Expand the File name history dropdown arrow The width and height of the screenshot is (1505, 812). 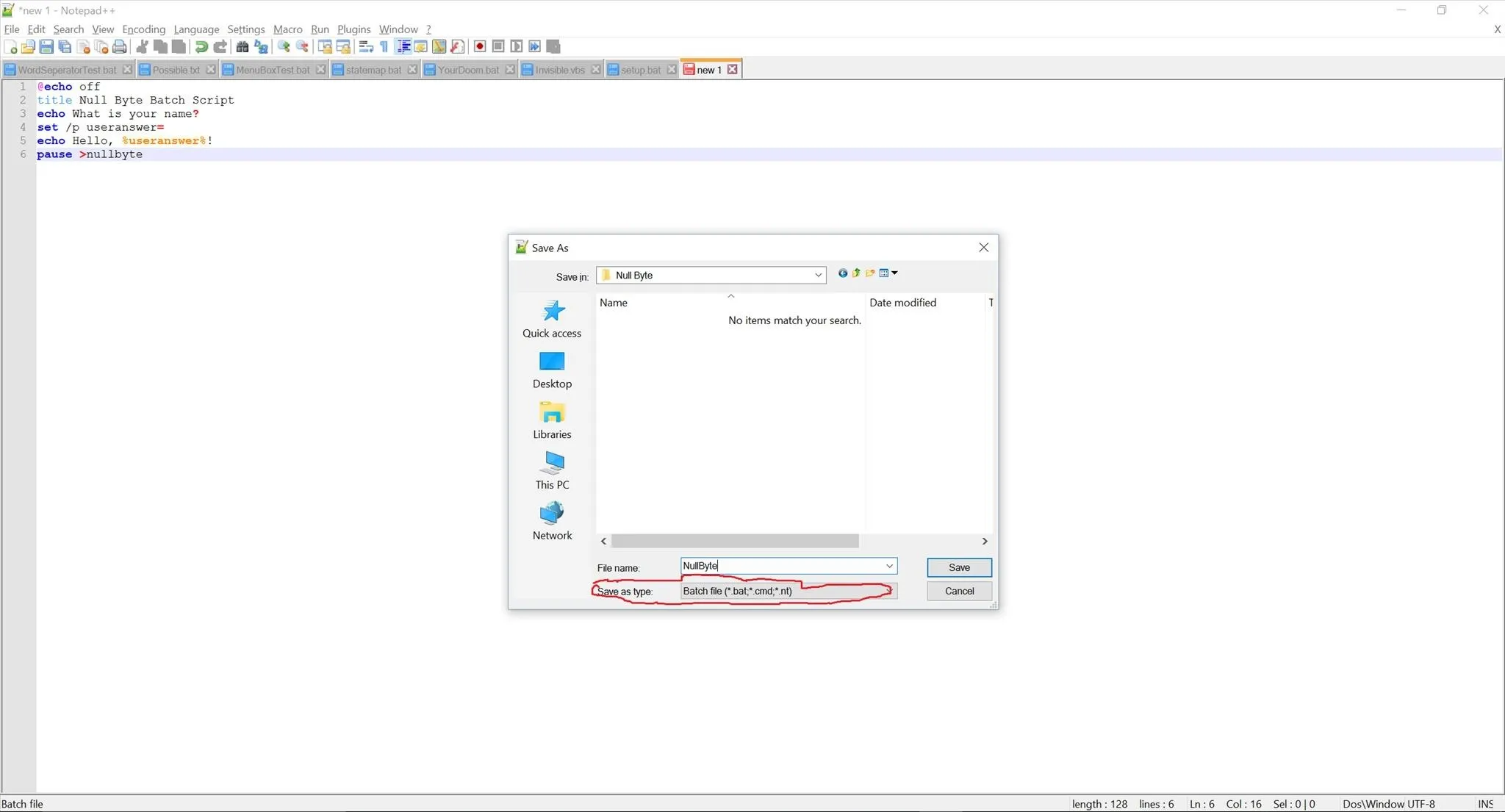click(889, 567)
